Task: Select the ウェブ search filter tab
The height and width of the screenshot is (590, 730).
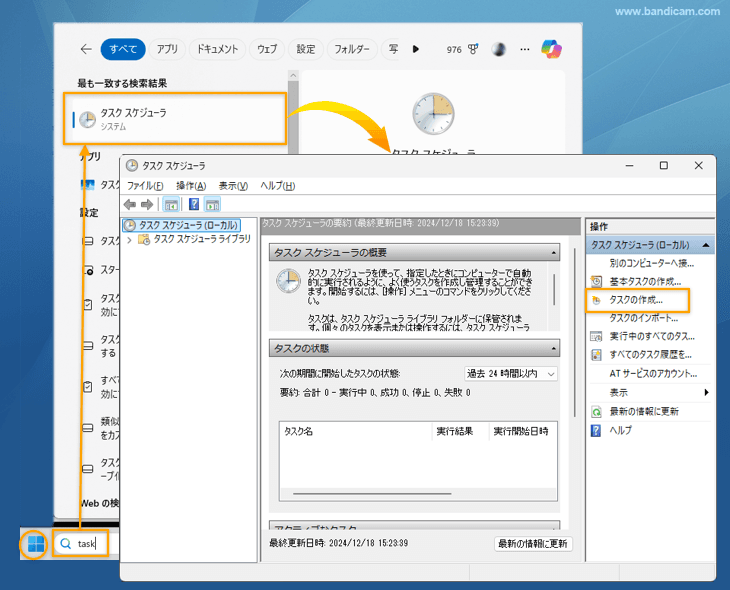Action: coord(267,49)
